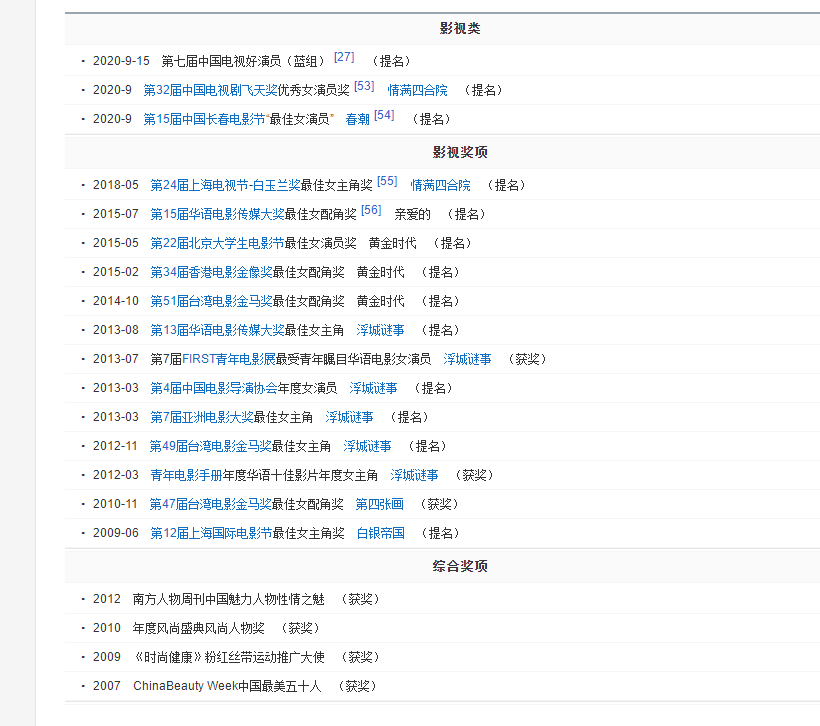Open the 第四张画 film link
The height and width of the screenshot is (726, 820).
tap(379, 504)
